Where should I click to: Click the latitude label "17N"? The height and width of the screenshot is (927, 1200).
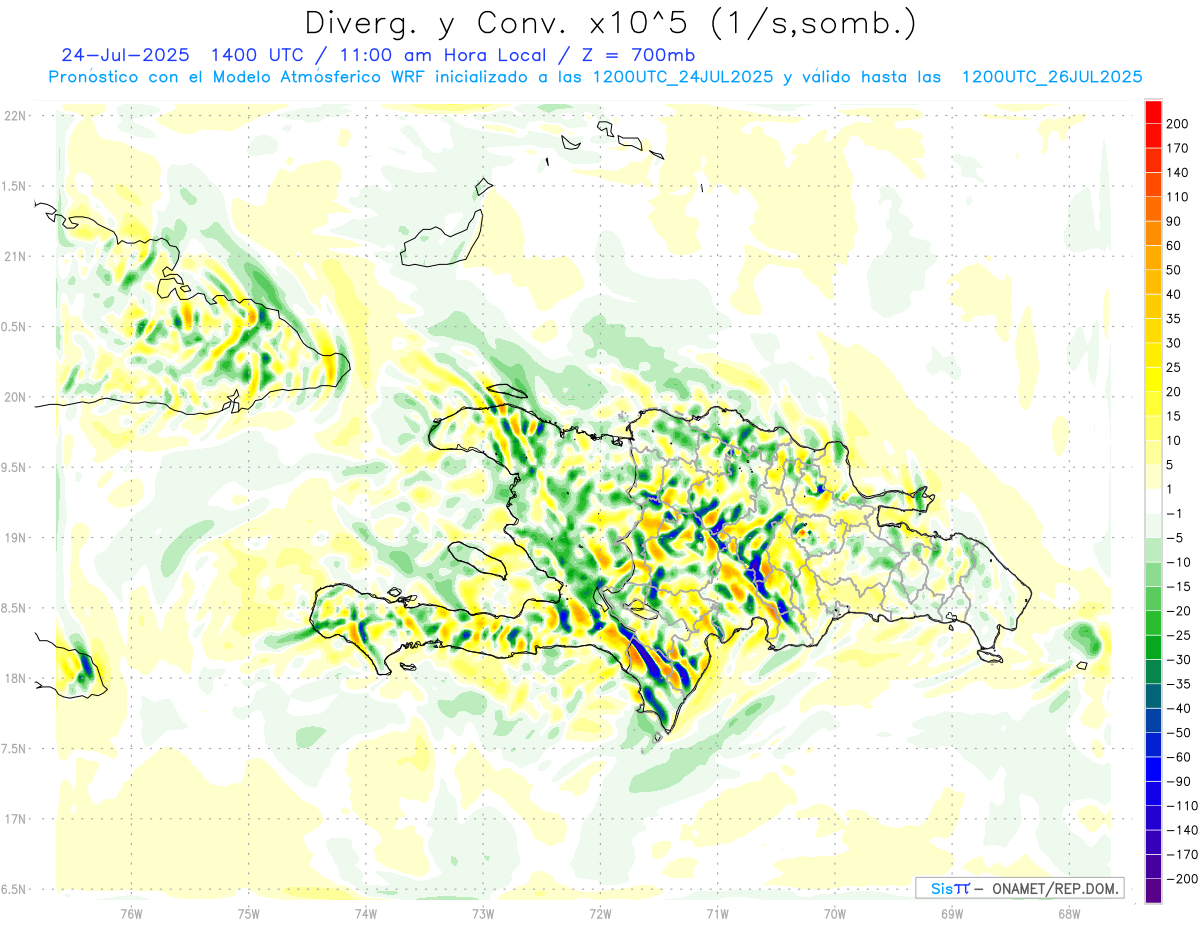click(15, 819)
